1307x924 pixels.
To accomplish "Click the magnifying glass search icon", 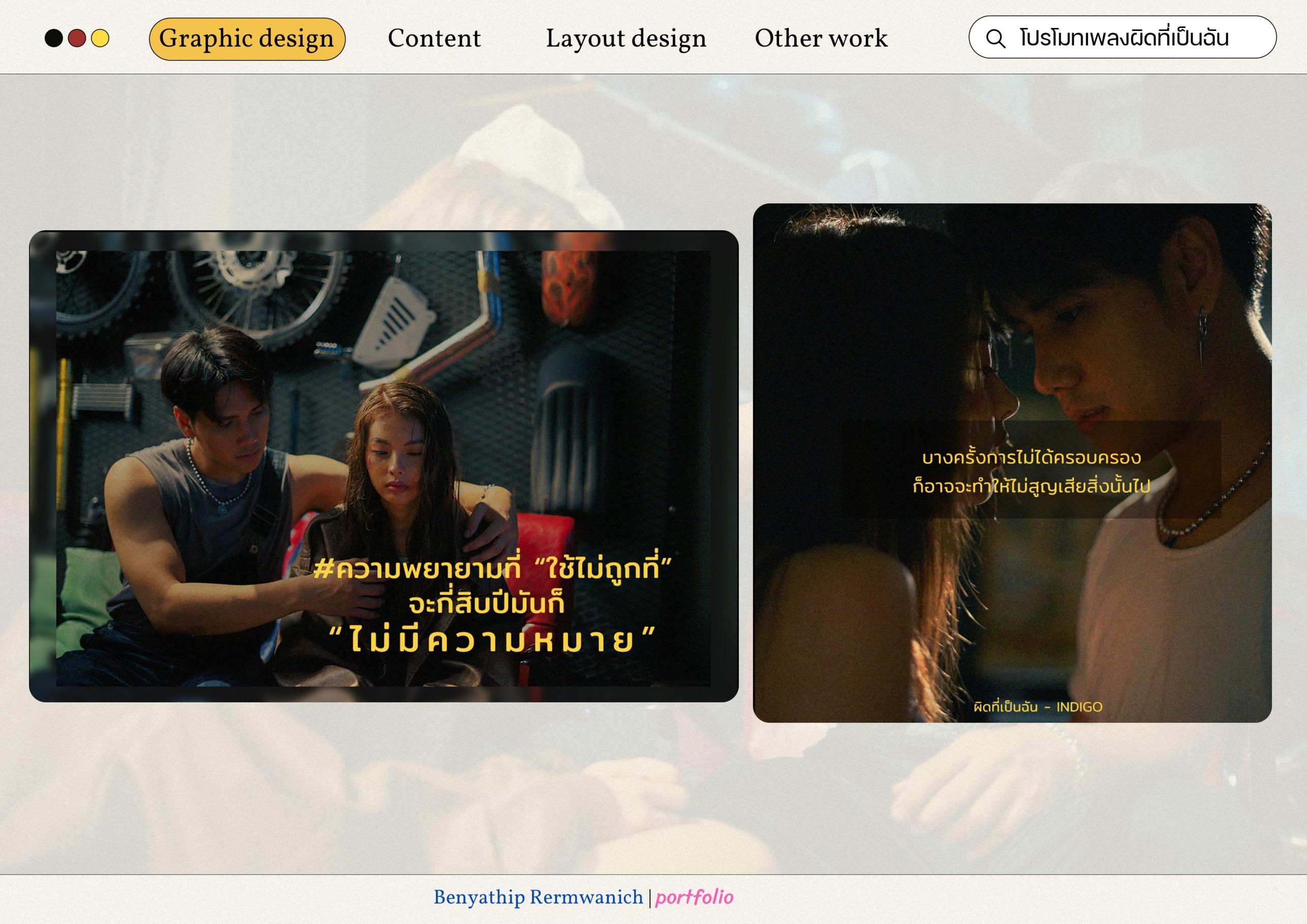I will 995,39.
